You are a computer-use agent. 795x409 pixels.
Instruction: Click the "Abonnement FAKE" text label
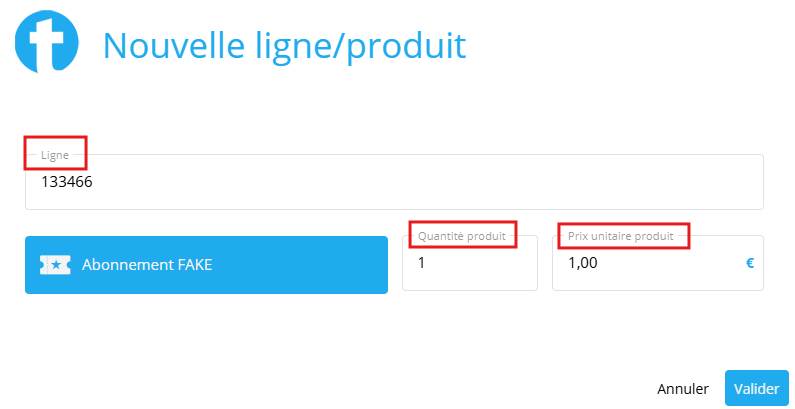click(147, 265)
